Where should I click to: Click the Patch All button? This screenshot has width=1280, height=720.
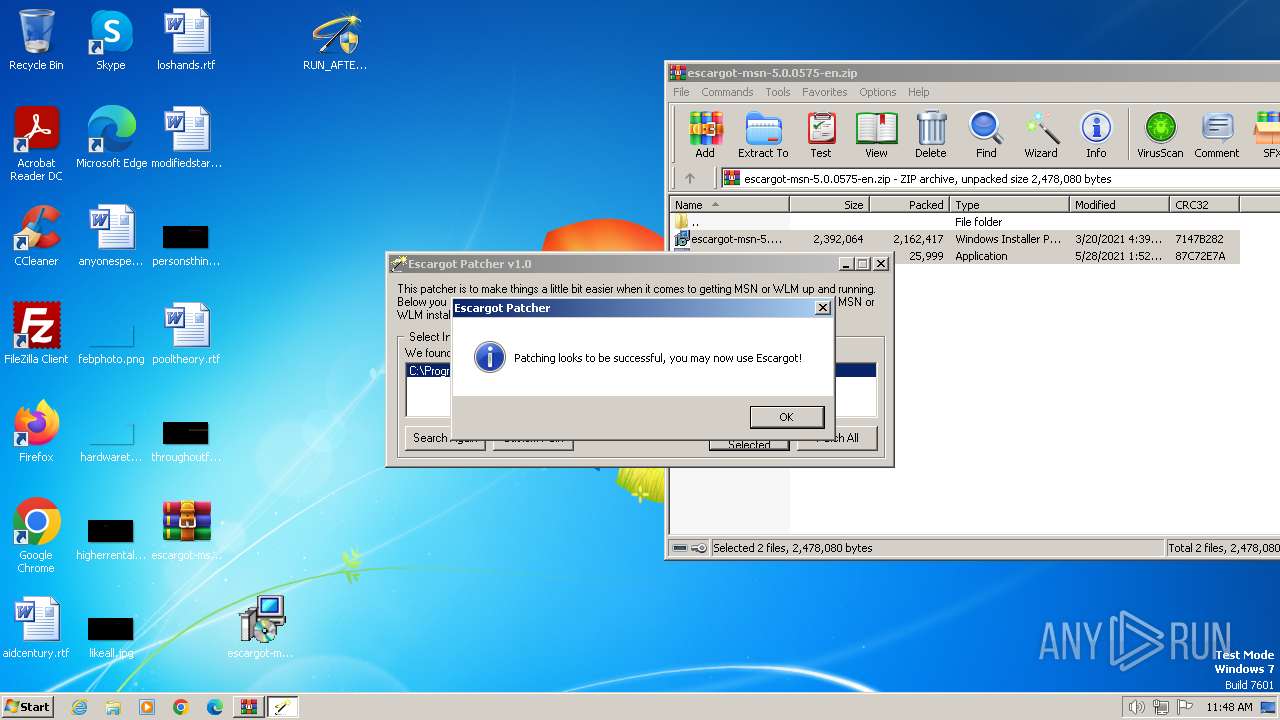837,438
